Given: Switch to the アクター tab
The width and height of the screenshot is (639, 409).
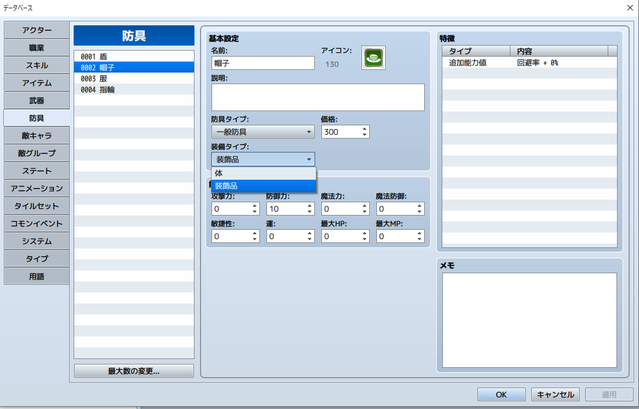Looking at the screenshot, I should point(37,30).
